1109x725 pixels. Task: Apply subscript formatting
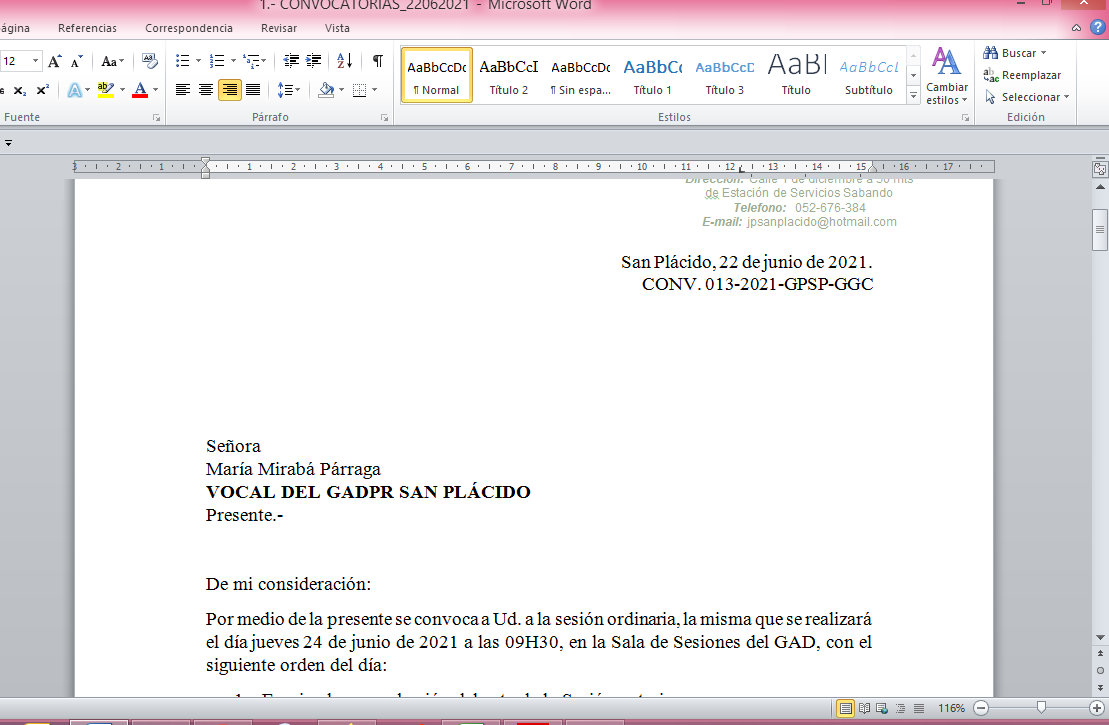[x=20, y=90]
